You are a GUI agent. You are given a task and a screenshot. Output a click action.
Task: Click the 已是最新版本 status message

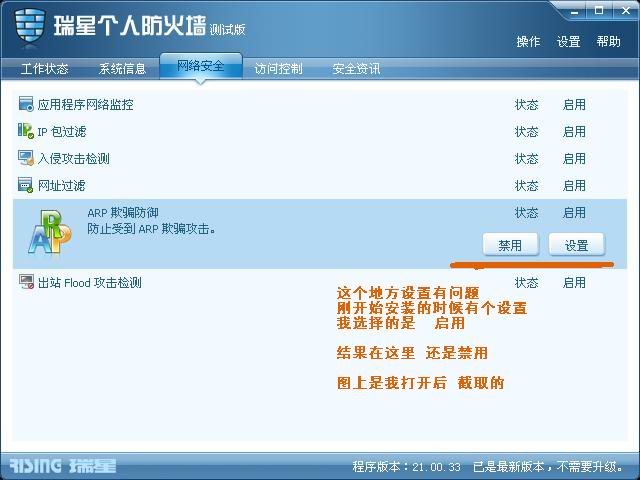click(x=548, y=466)
